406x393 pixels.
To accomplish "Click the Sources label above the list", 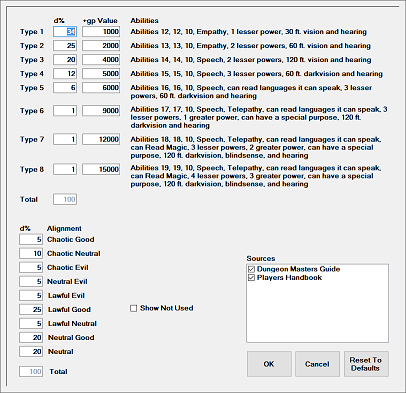I will coord(261,258).
